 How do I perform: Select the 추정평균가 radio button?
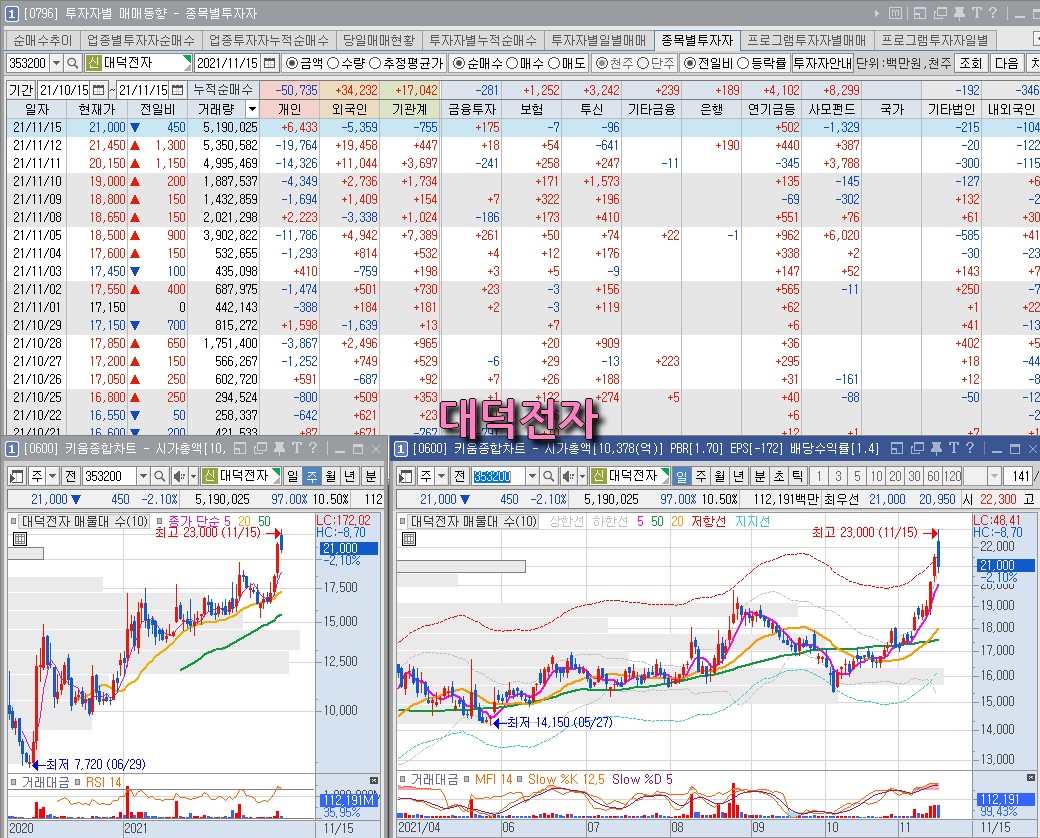click(x=375, y=63)
